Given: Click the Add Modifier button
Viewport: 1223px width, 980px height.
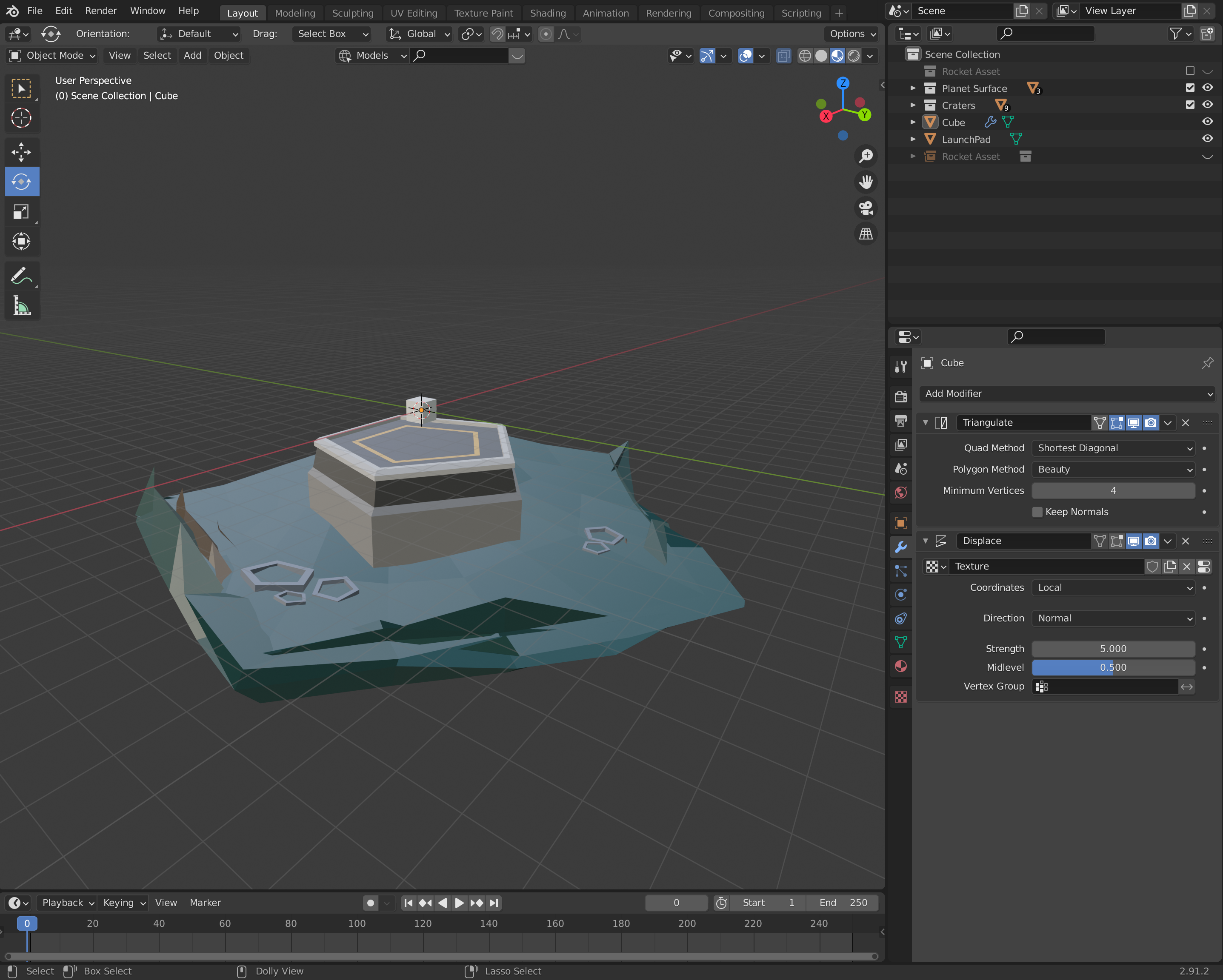Looking at the screenshot, I should click(x=1066, y=393).
